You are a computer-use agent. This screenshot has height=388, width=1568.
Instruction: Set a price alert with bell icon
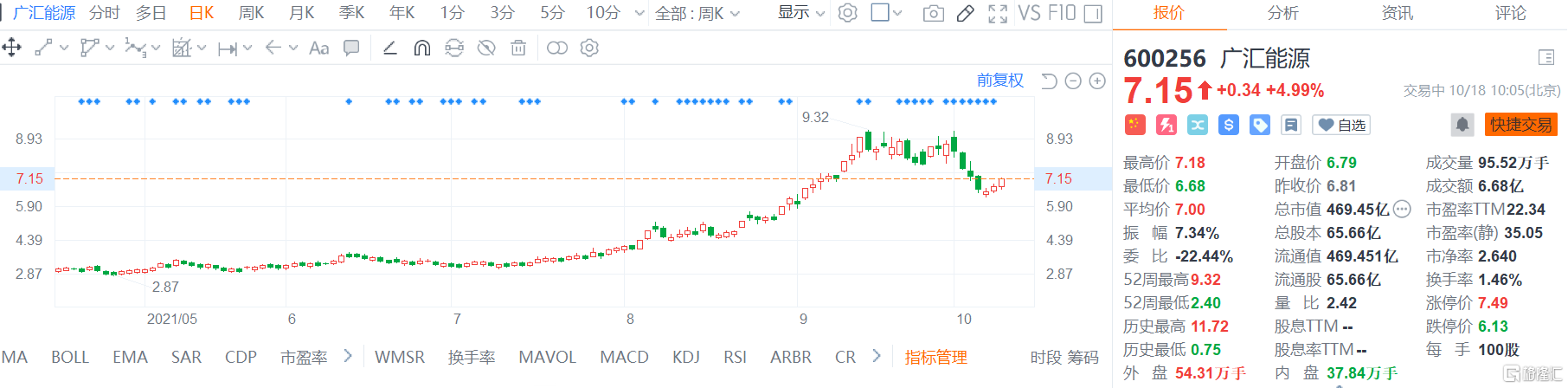pyautogui.click(x=1462, y=125)
